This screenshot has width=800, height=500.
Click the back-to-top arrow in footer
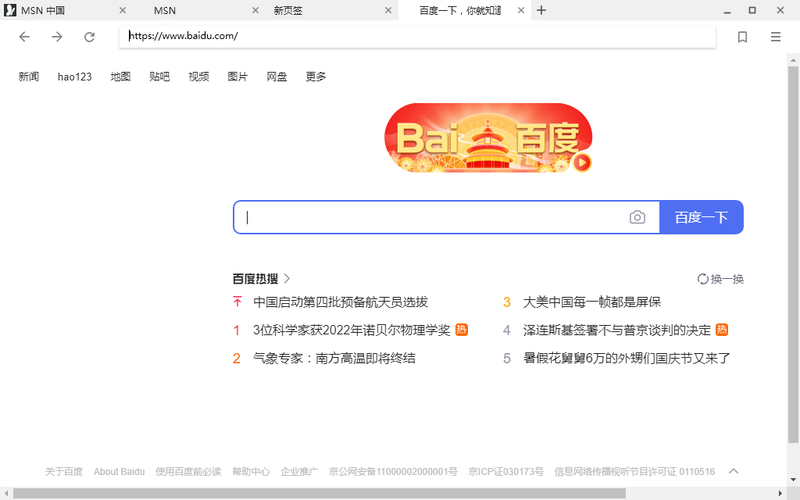(x=733, y=471)
